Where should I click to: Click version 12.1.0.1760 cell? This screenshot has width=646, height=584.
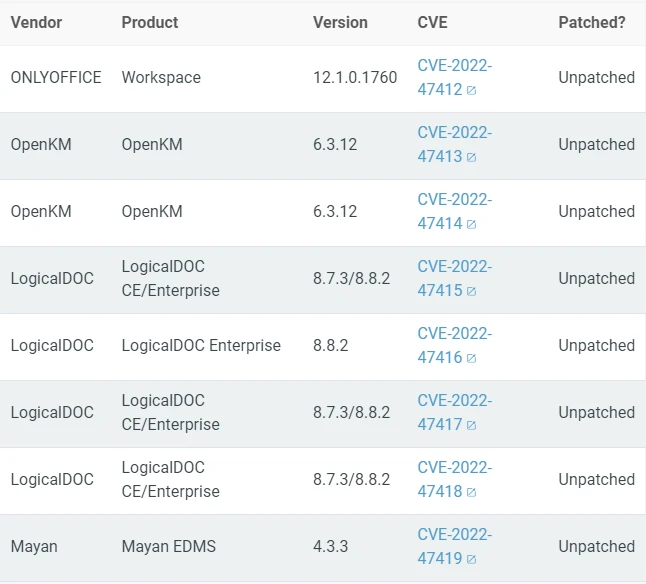point(355,77)
